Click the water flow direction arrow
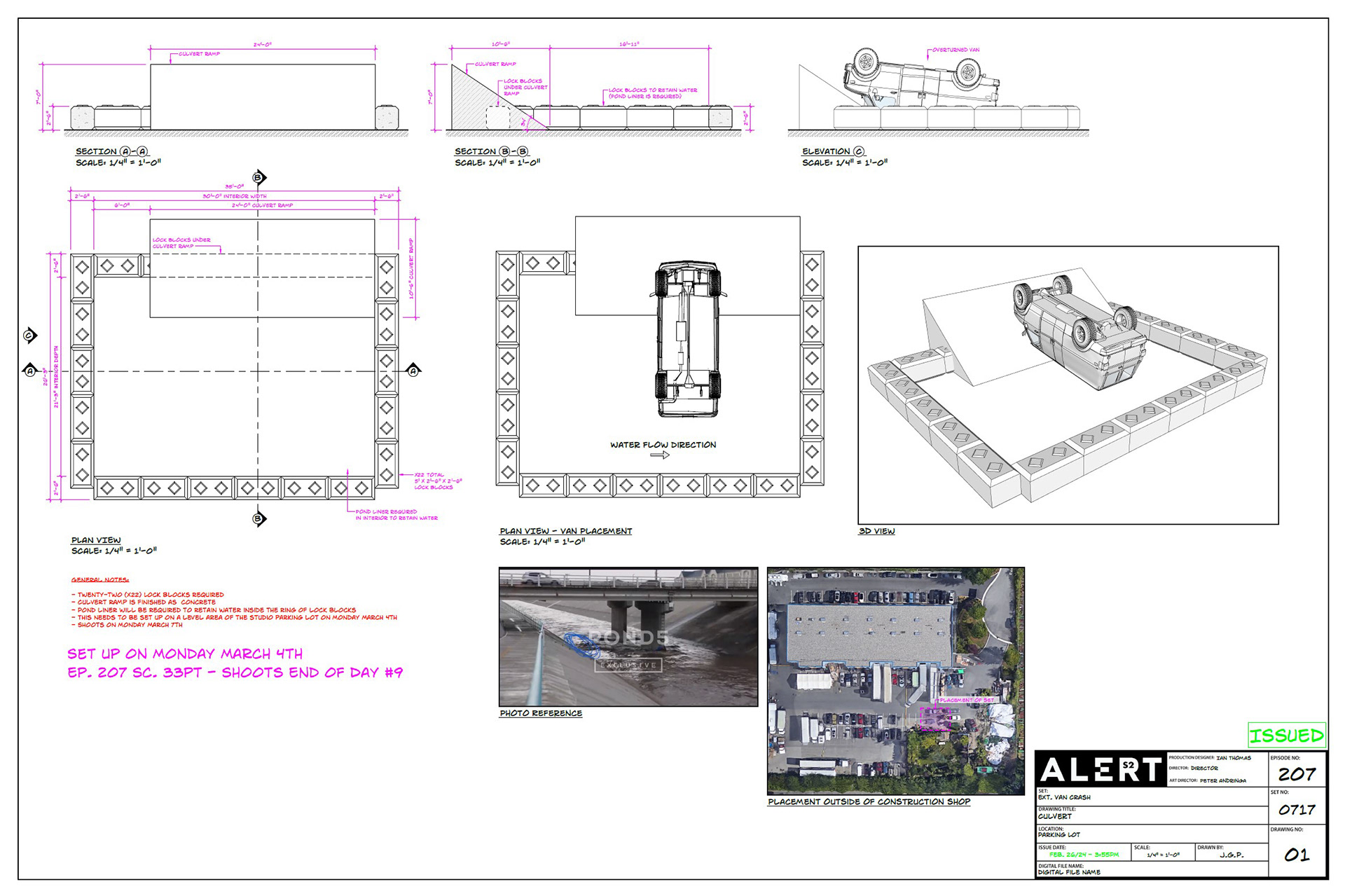 [660, 455]
